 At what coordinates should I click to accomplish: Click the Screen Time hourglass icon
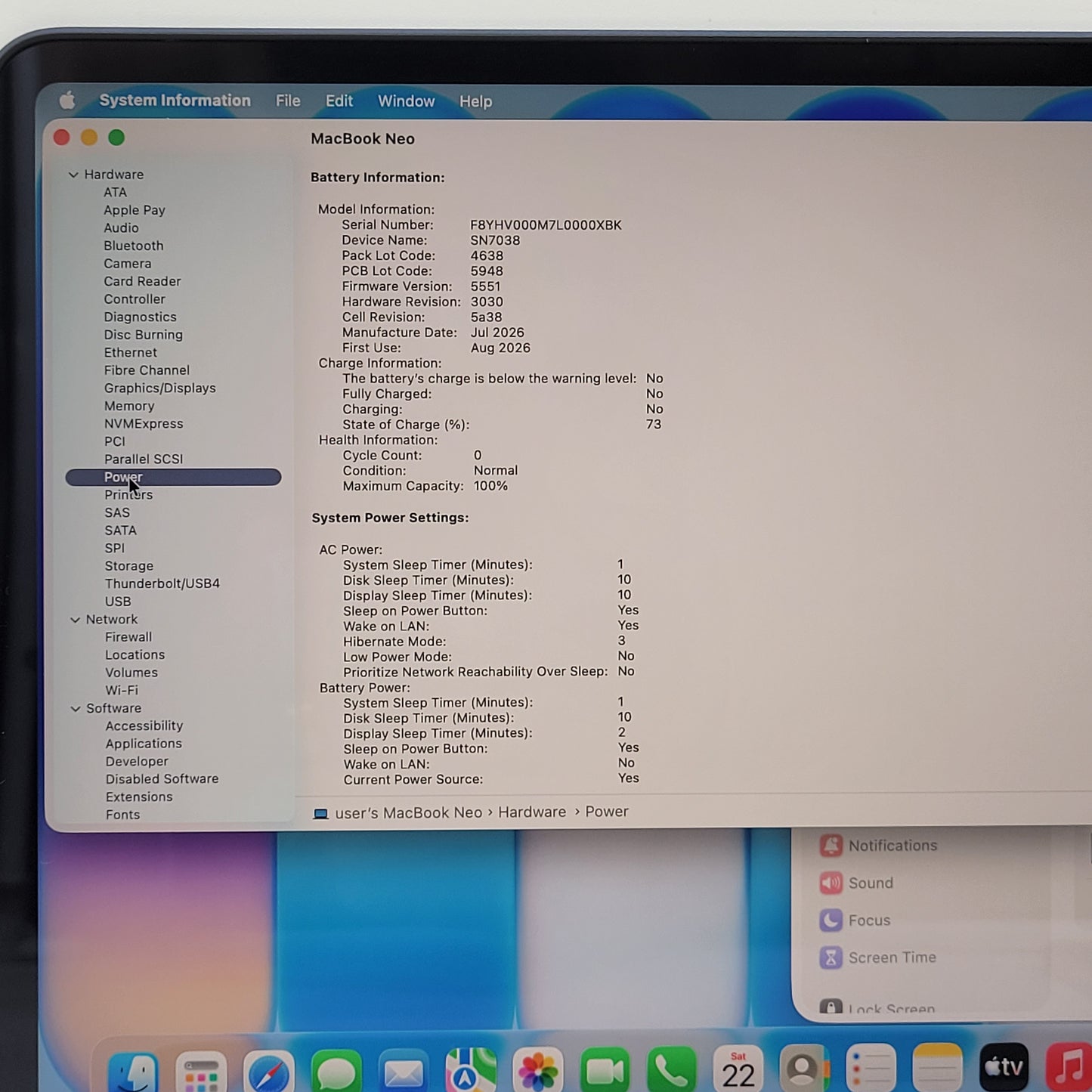(x=831, y=957)
